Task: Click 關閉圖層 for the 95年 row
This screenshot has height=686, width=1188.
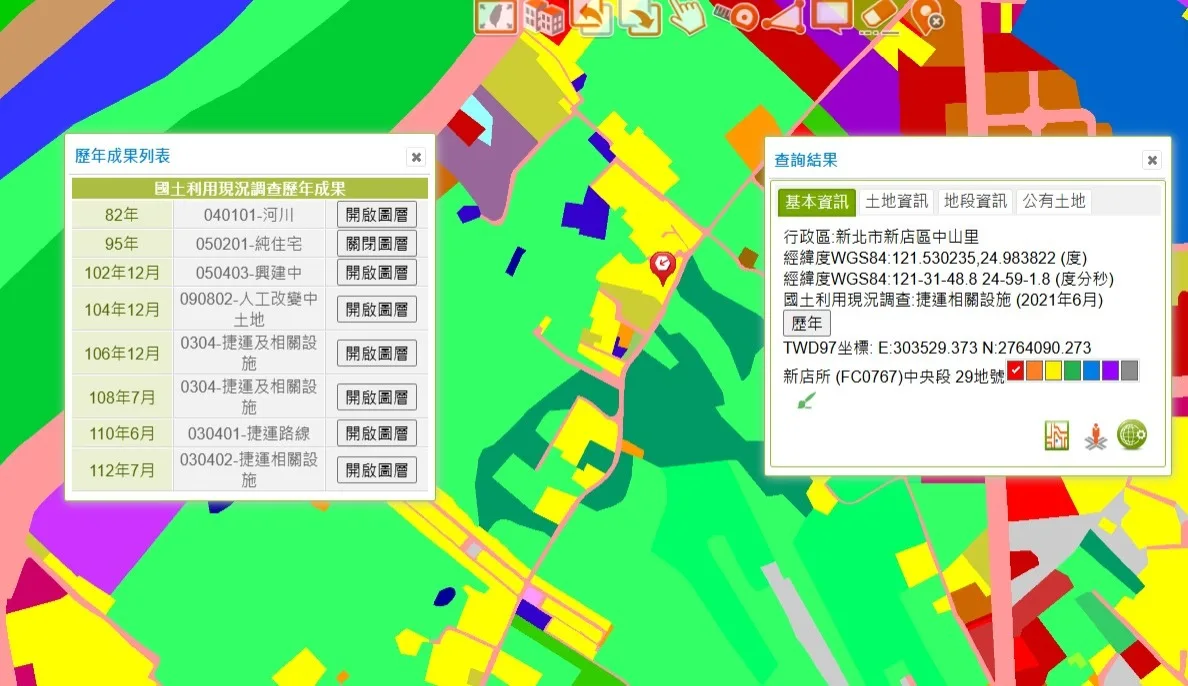Action: (377, 243)
